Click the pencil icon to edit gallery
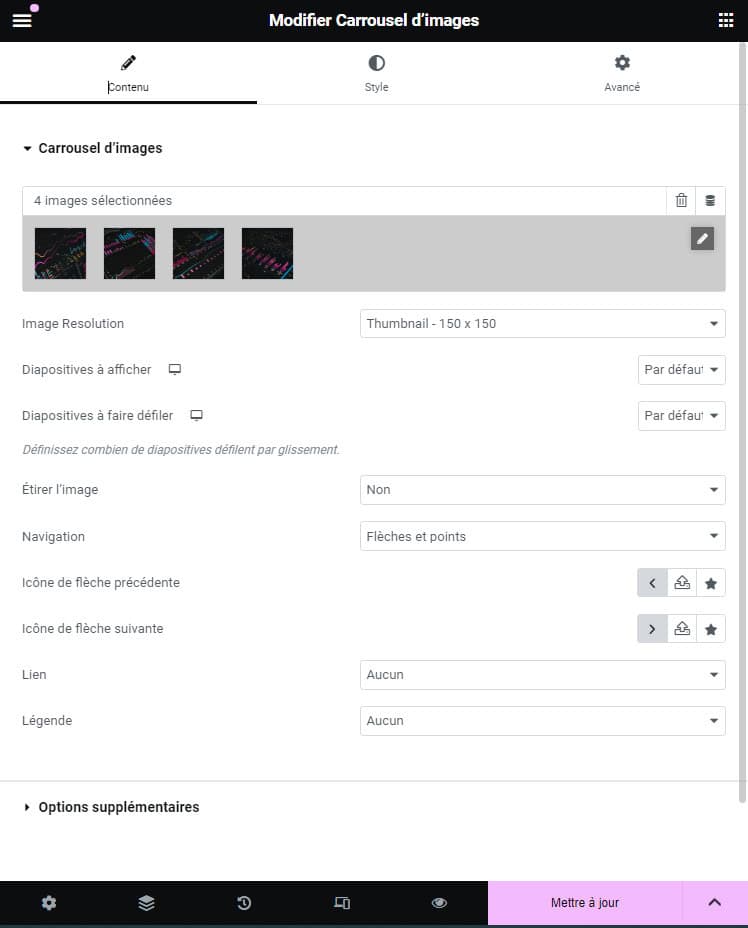 (x=702, y=238)
